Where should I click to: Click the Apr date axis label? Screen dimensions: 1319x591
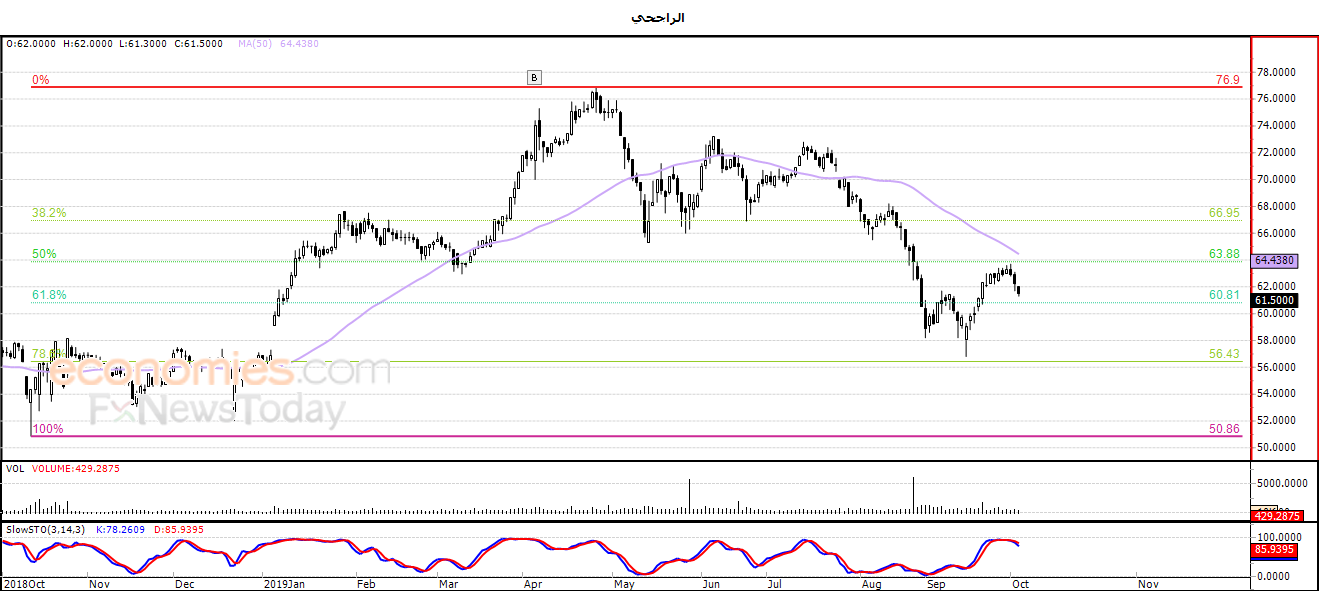[533, 583]
